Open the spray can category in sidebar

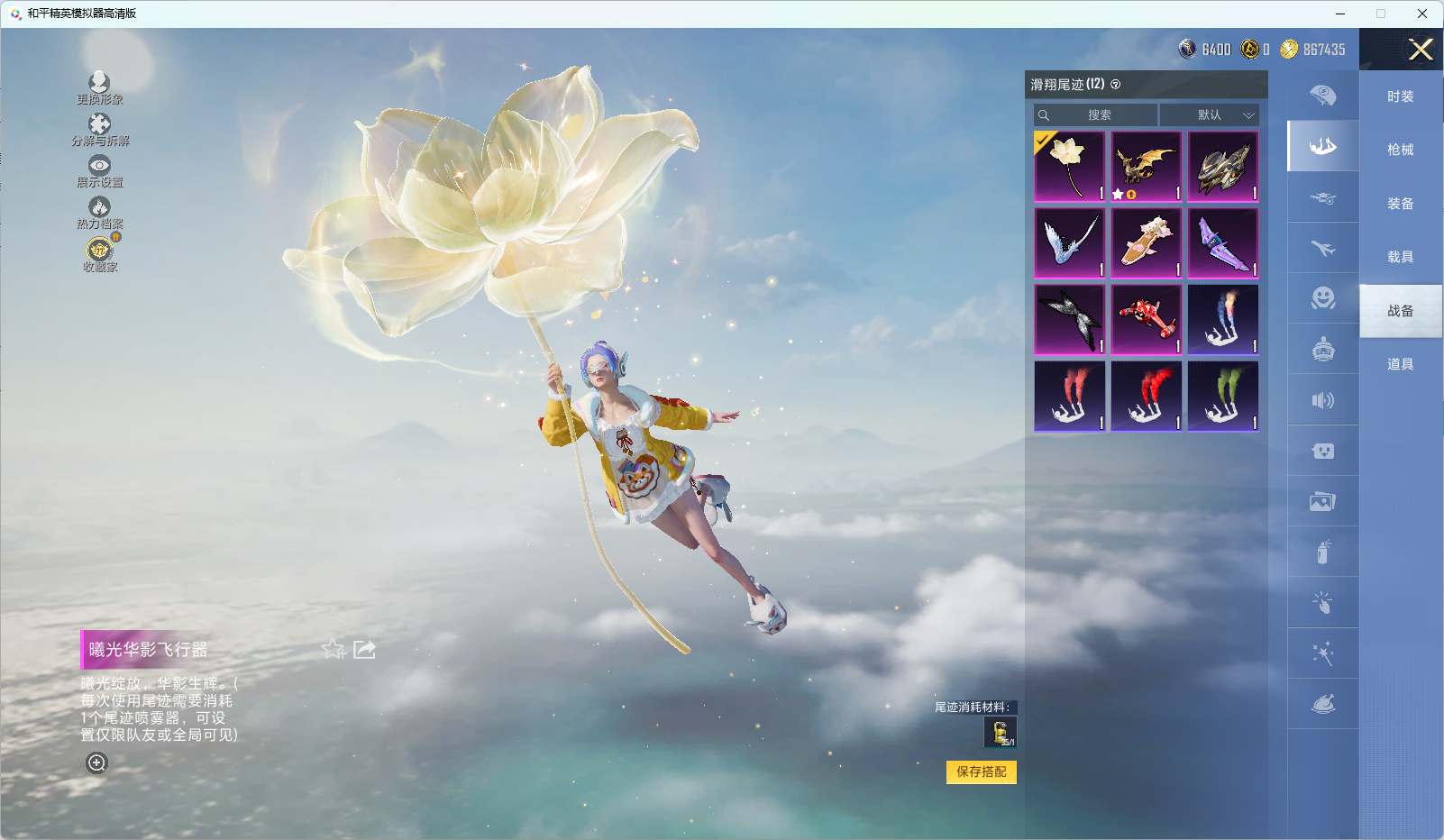coord(1322,552)
